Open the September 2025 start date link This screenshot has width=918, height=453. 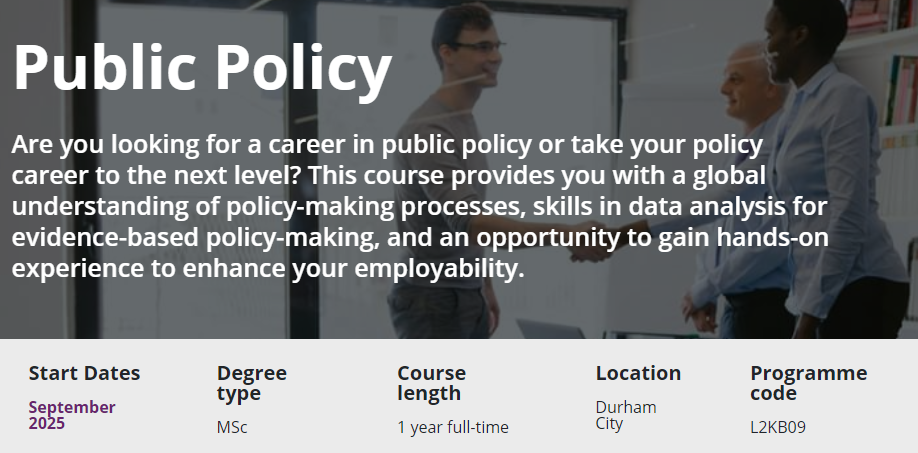pyautogui.click(x=72, y=415)
